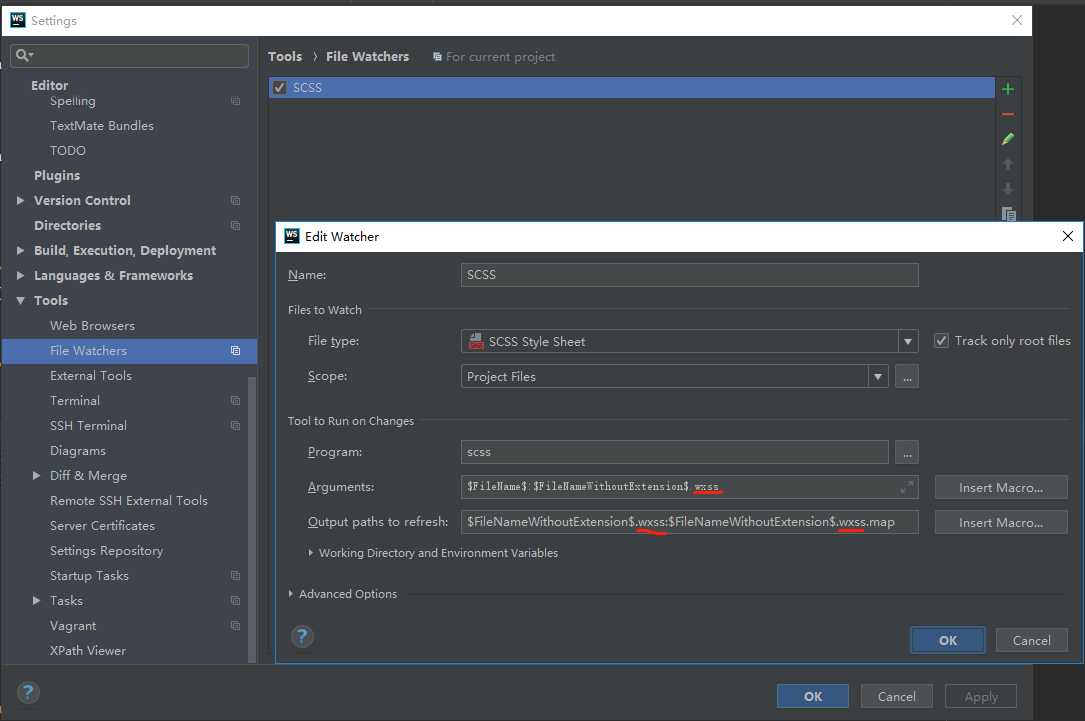Click the settings tree vertical scrollbar
The image size is (1085, 721).
pos(252,519)
